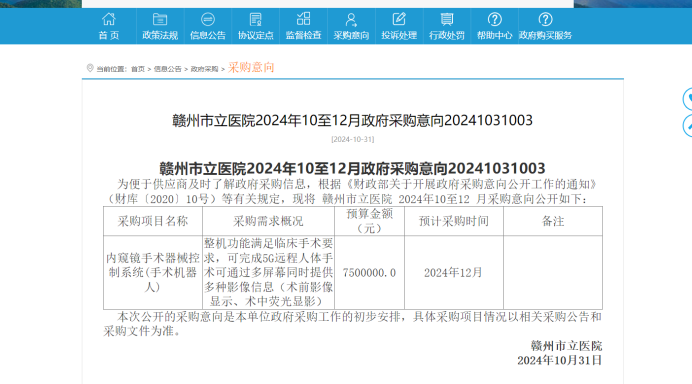
Task: Click the 帮助中心 question mark icon
Action: [x=494, y=19]
